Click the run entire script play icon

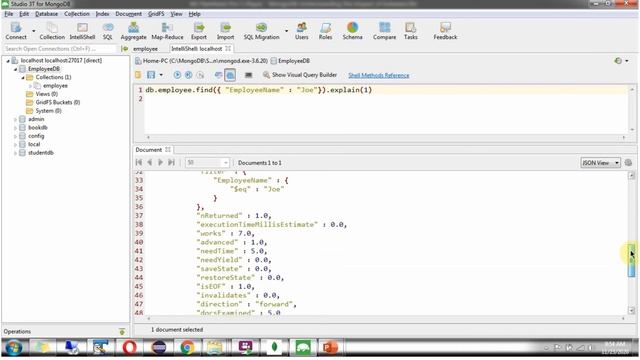click(177, 75)
